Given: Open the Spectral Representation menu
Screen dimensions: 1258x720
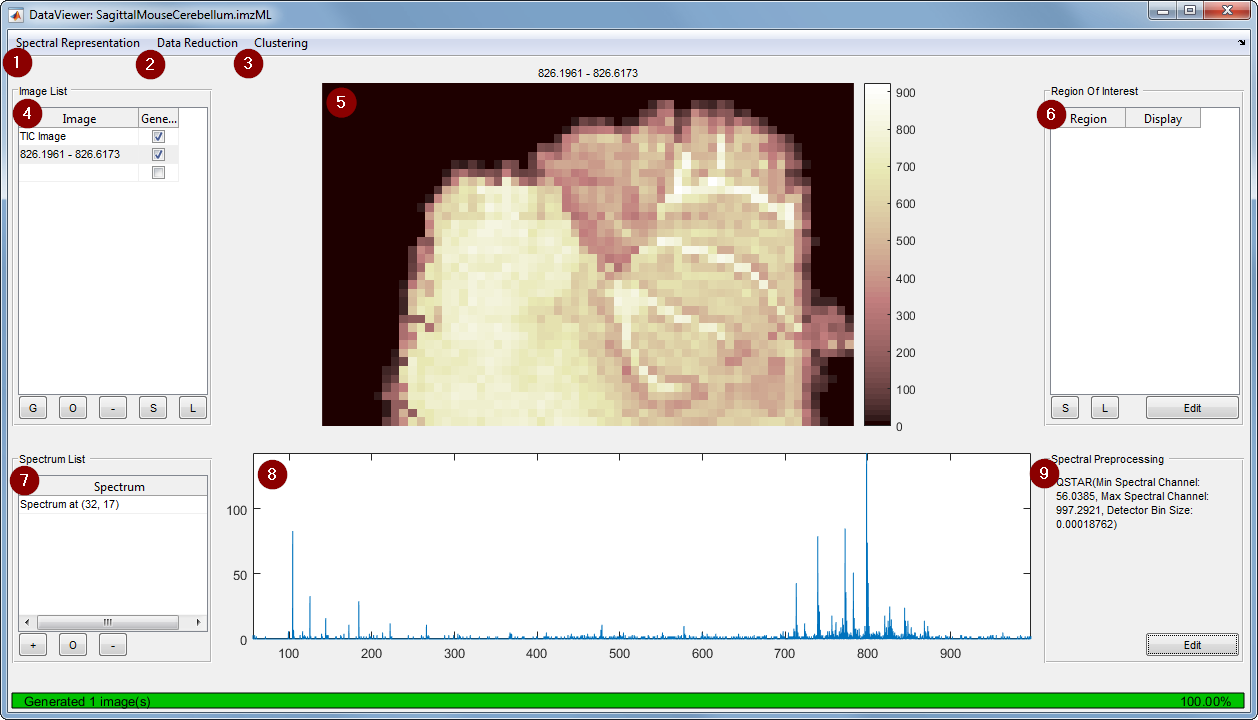Looking at the screenshot, I should click(x=77, y=43).
